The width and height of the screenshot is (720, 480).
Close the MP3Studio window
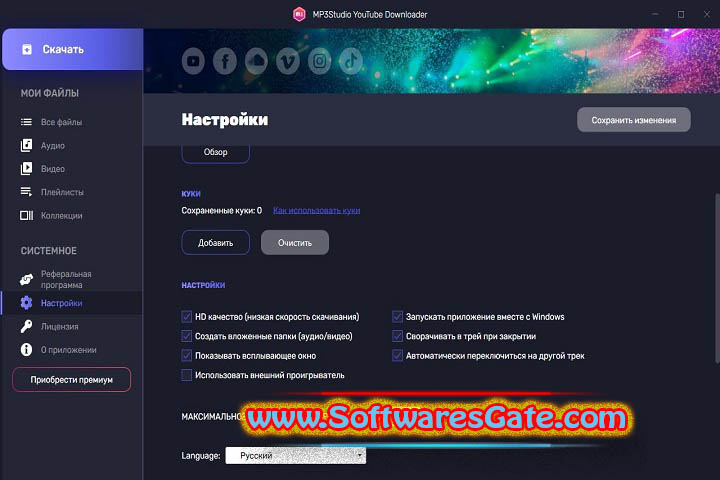pyautogui.click(x=707, y=14)
